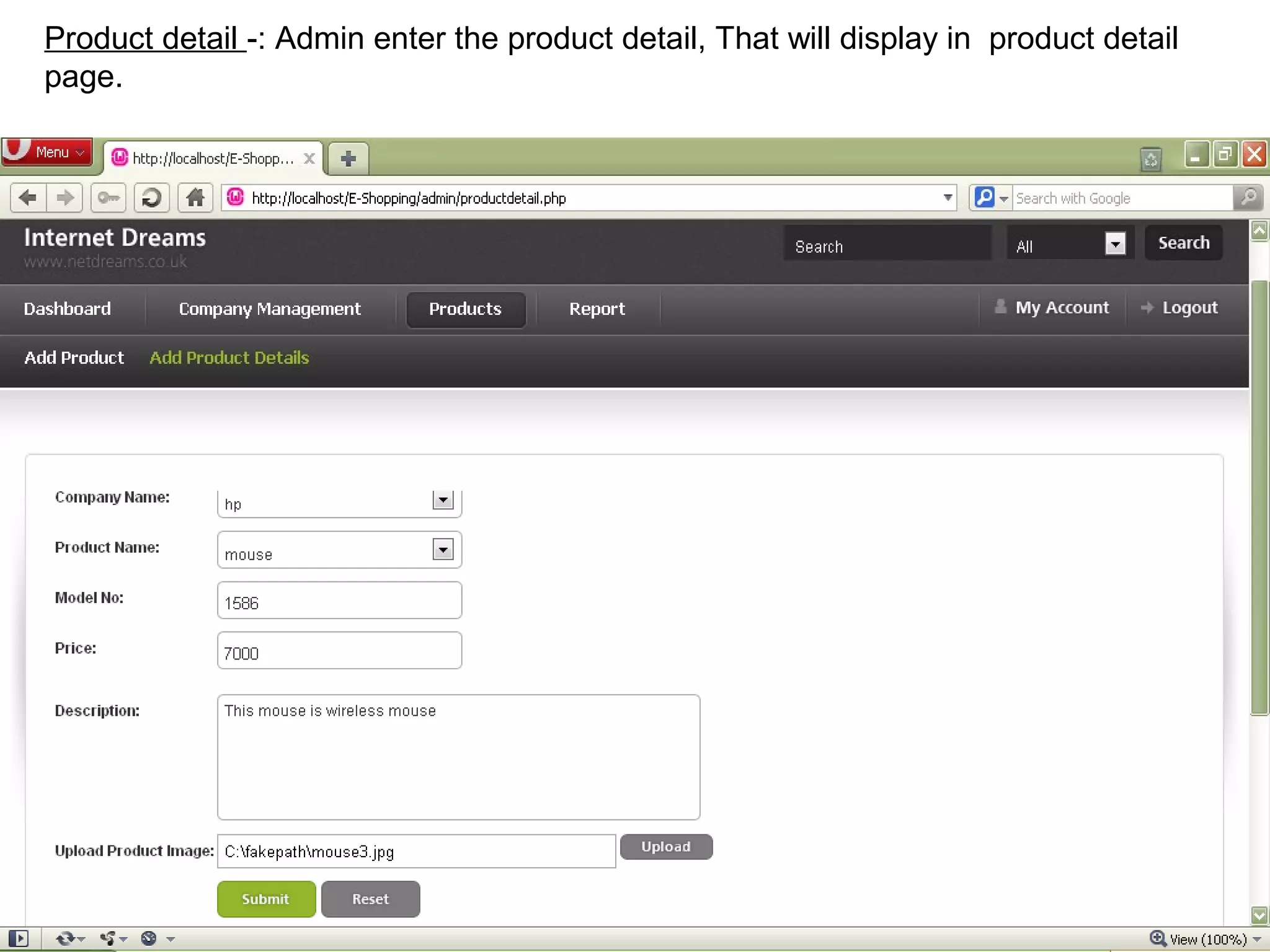Submit the product detail form

(267, 899)
